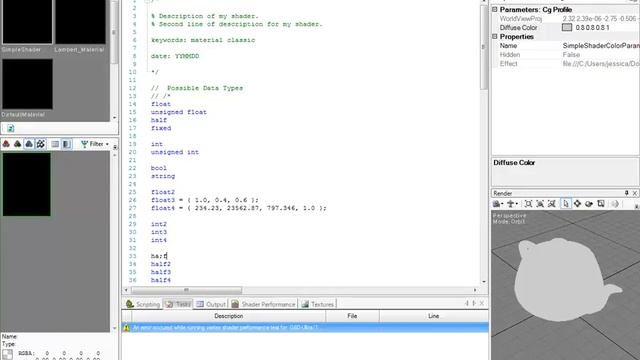Select the scale tool in Render toolbar
This screenshot has height=360, width=640.
[601, 204]
